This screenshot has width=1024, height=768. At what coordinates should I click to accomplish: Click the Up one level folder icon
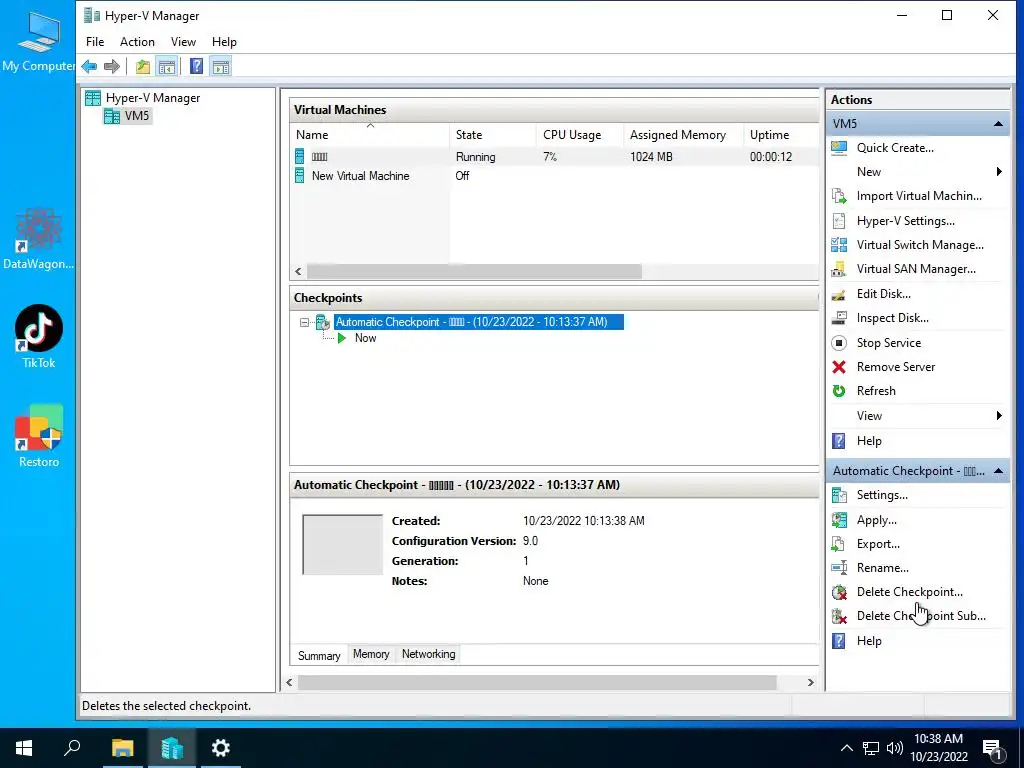(x=143, y=66)
